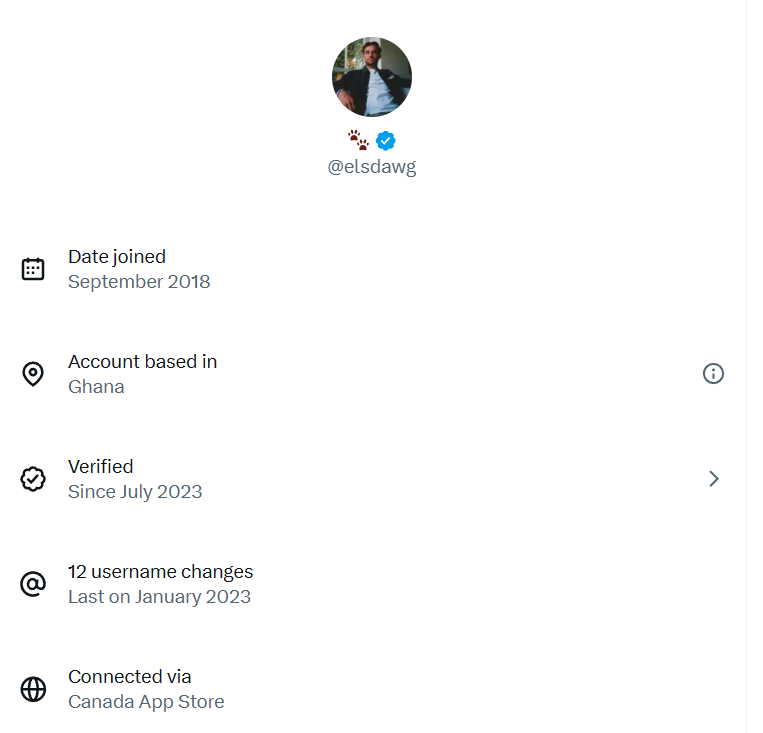Select the Date joined heading
Image resolution: width=763 pixels, height=733 pixels.
(117, 257)
